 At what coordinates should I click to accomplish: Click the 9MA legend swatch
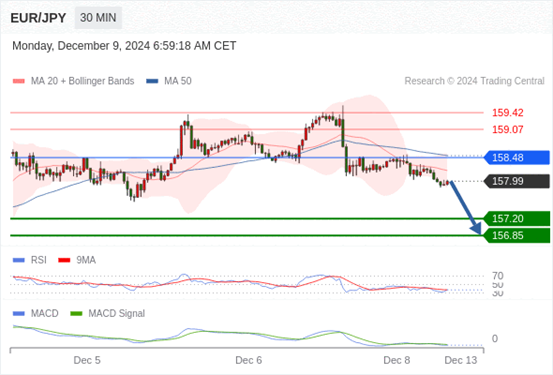point(64,260)
